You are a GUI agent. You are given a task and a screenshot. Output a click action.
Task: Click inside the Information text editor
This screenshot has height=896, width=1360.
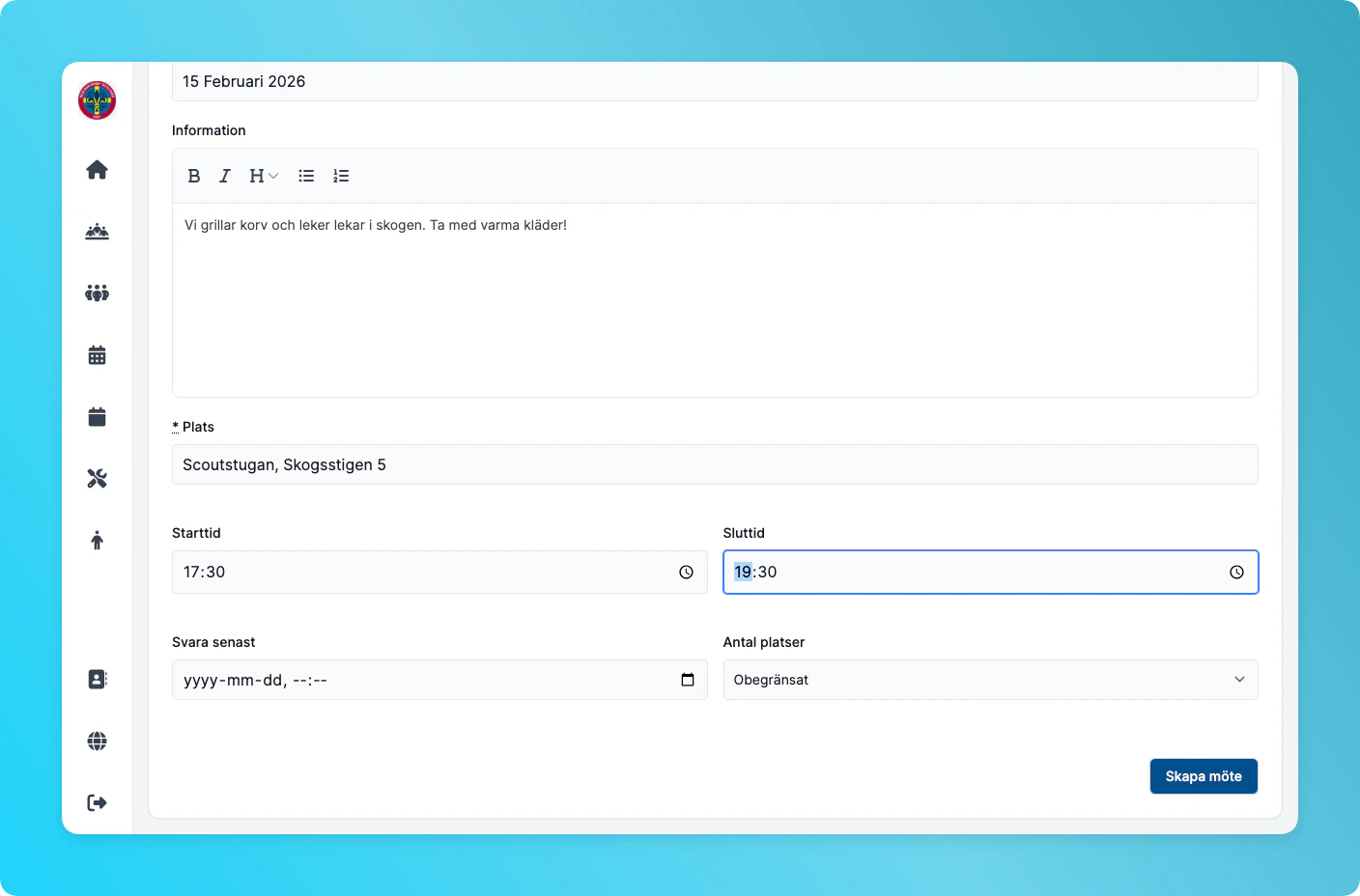(715, 299)
